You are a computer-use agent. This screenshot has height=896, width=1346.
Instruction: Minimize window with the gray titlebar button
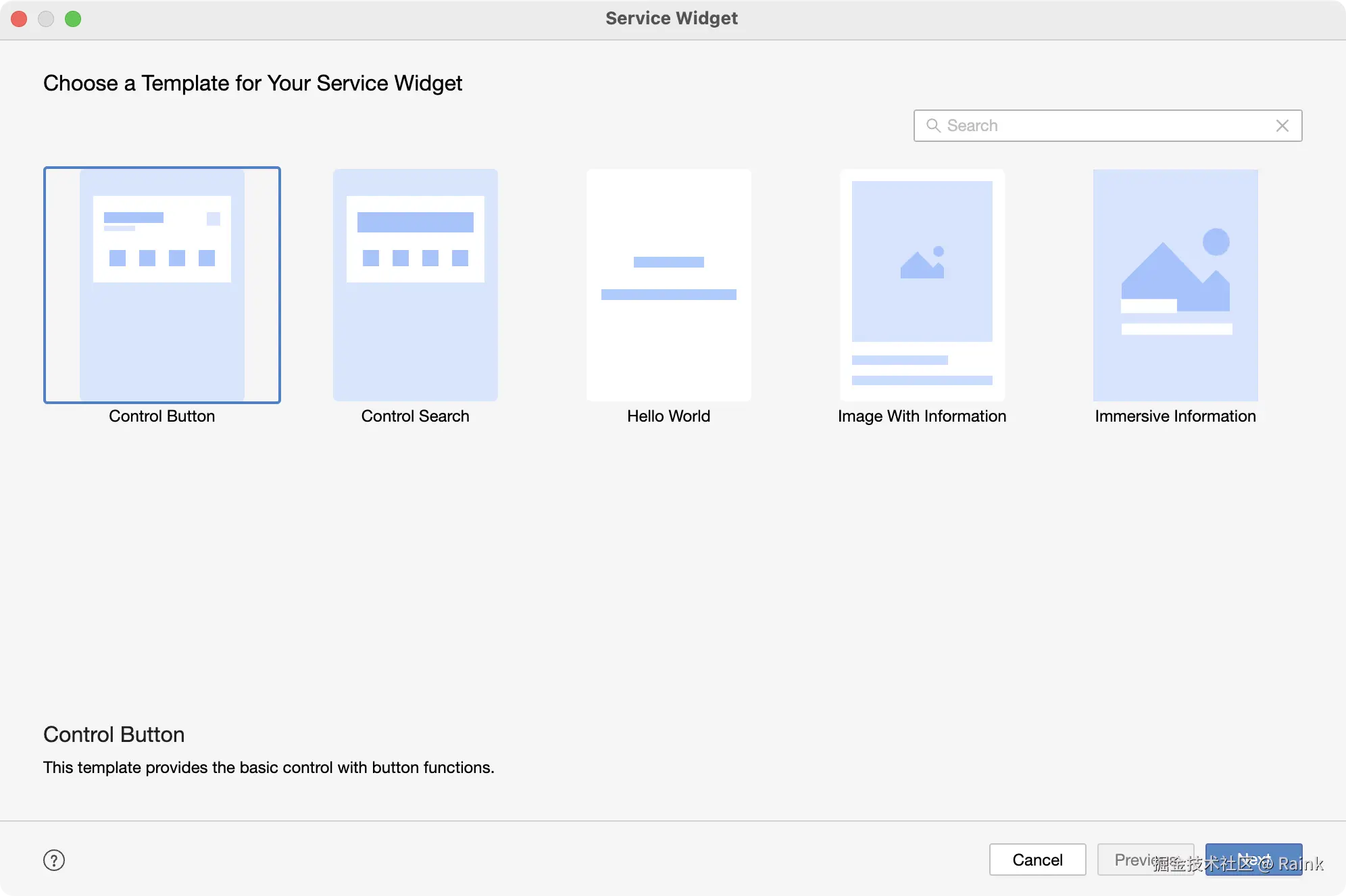[x=46, y=19]
